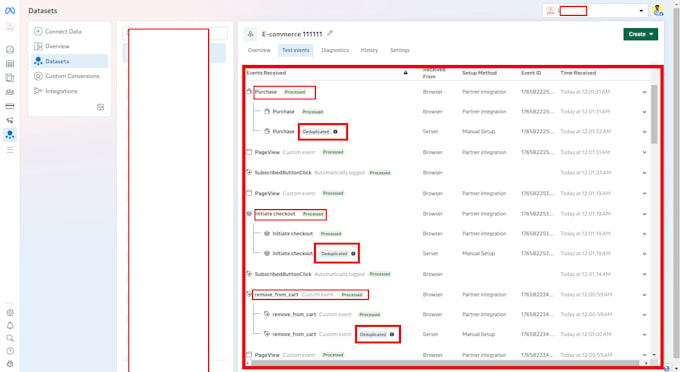This screenshot has height=372, width=680.
Task: Select the highlighted Events Manager icon in left rail
Action: [10, 135]
